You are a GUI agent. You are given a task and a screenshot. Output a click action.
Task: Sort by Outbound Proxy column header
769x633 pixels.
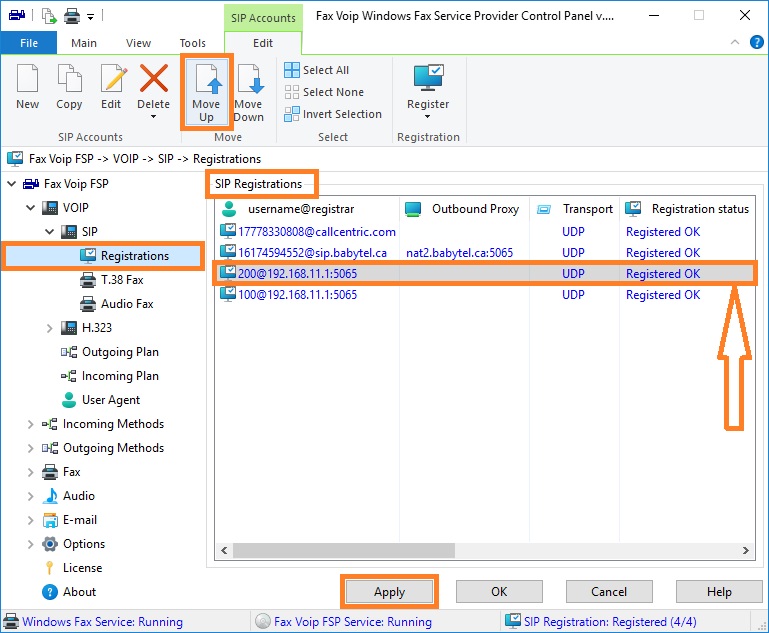pos(464,209)
